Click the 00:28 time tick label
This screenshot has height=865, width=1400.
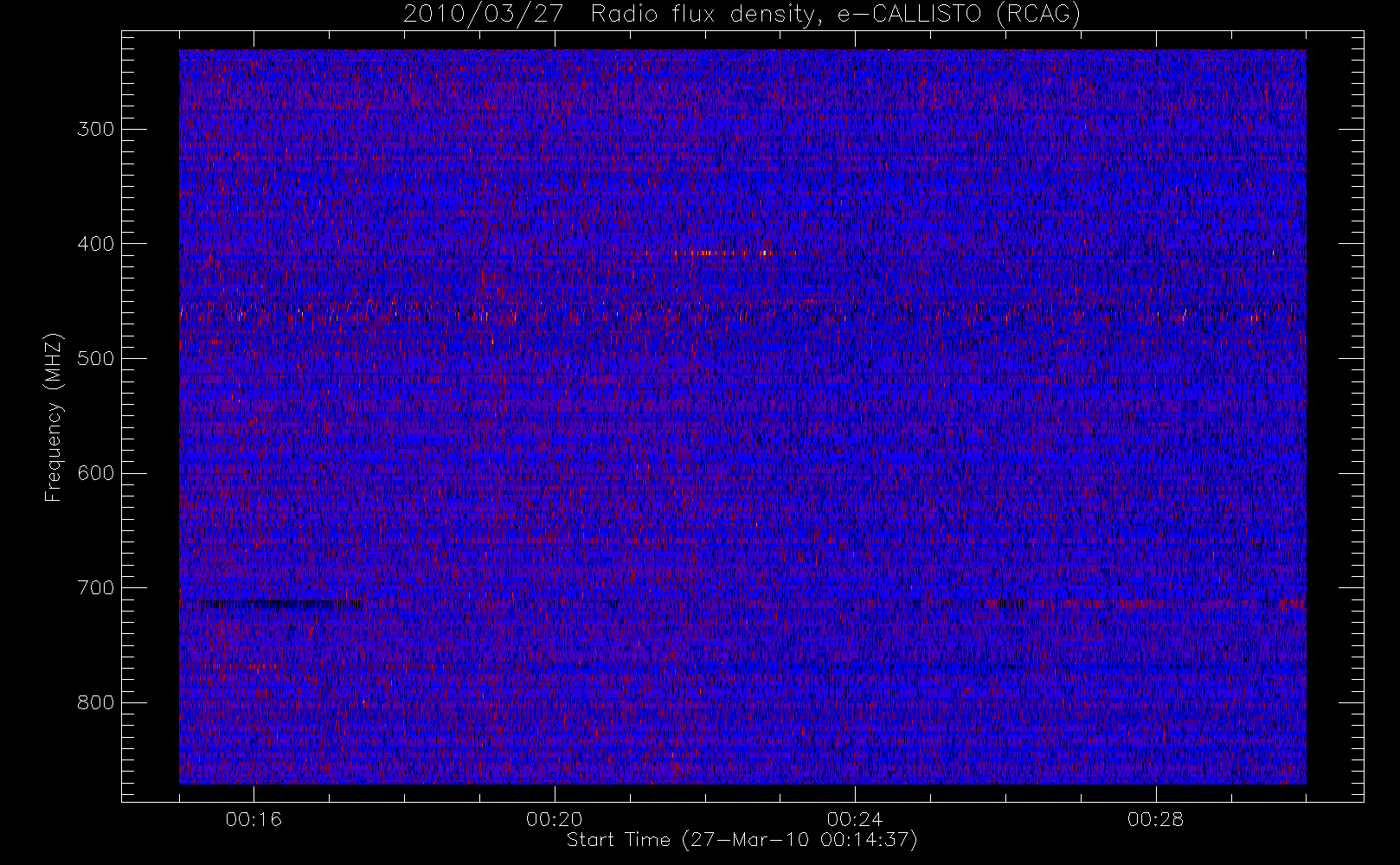pos(1156,819)
